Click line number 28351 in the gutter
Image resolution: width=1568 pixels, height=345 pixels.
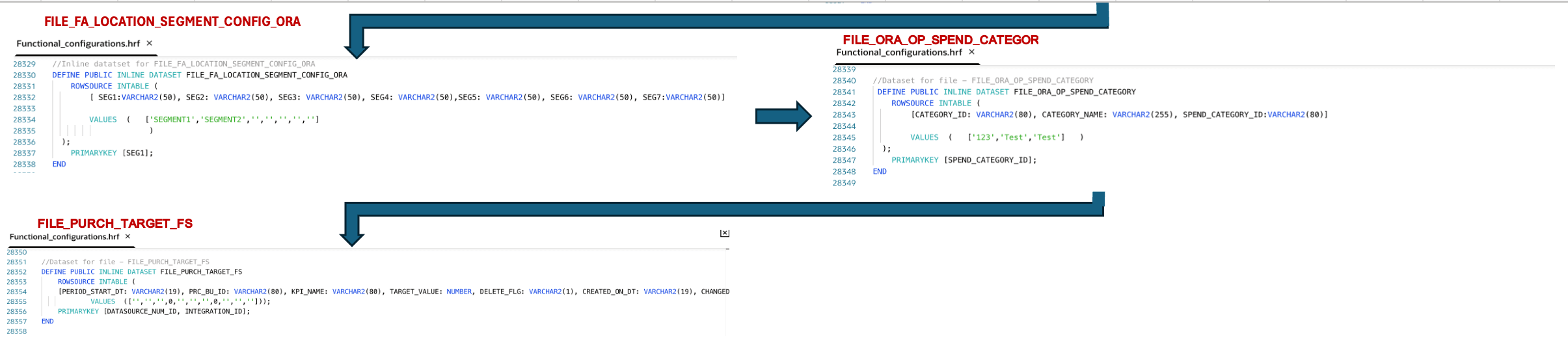click(x=17, y=262)
